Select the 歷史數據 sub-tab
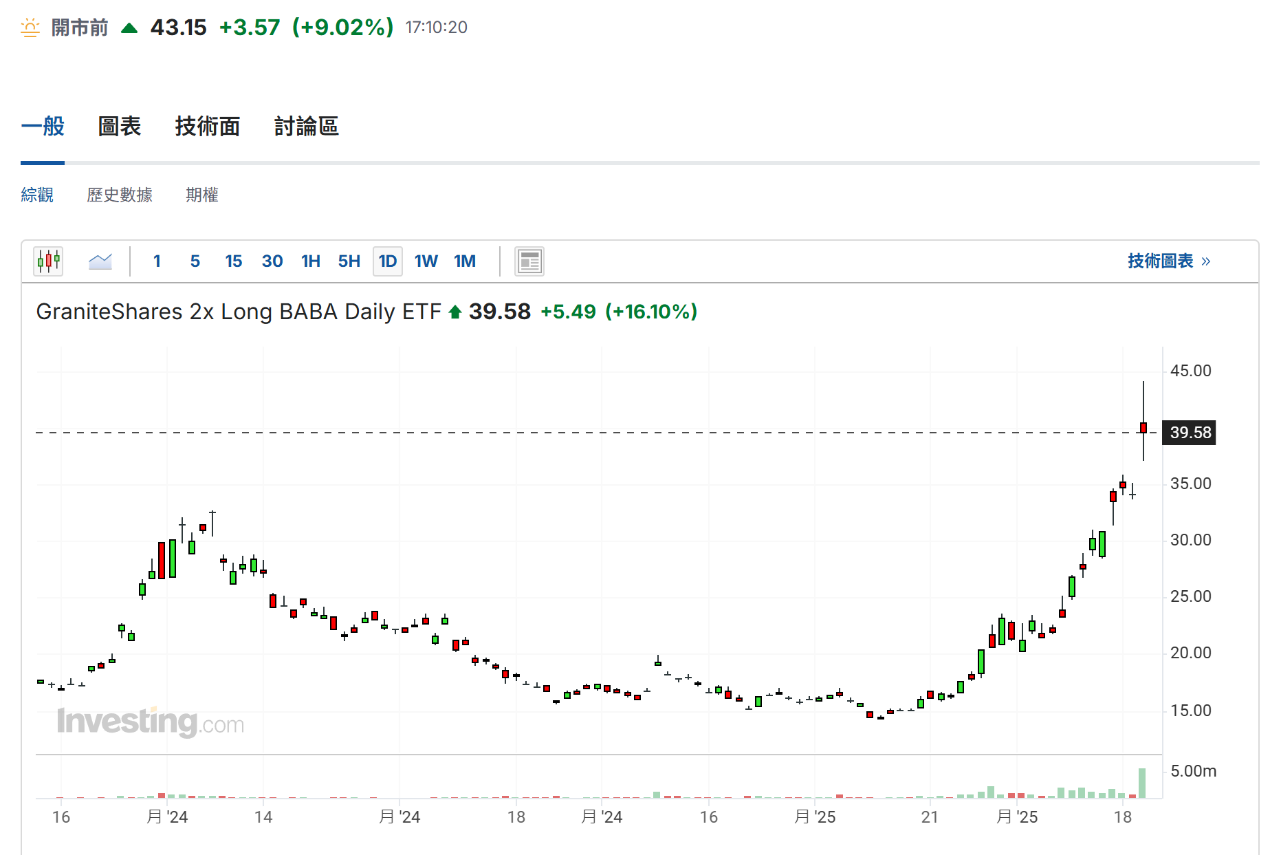This screenshot has width=1270, height=855. coord(120,195)
